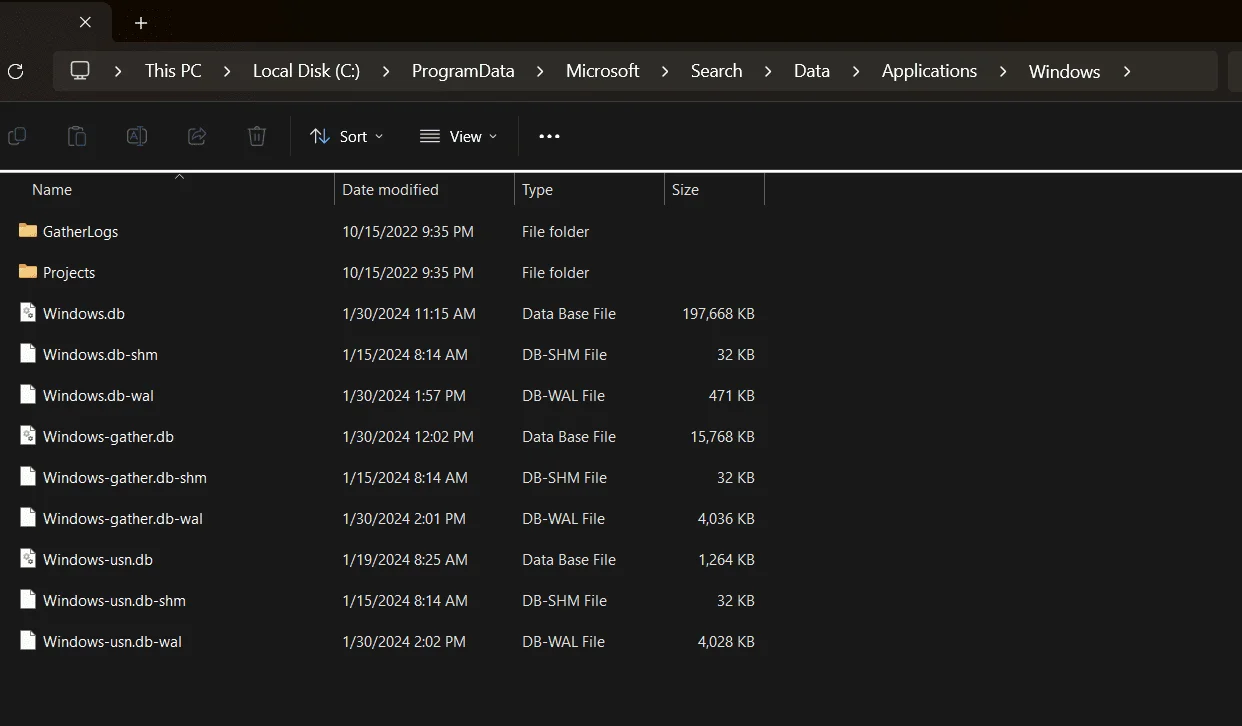Select the file name Windows.db-wal
Viewport: 1242px width, 726px height.
tap(98, 395)
